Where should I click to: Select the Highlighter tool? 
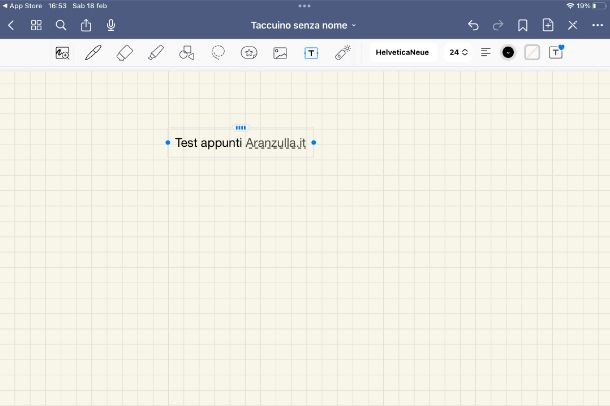pyautogui.click(x=156, y=53)
